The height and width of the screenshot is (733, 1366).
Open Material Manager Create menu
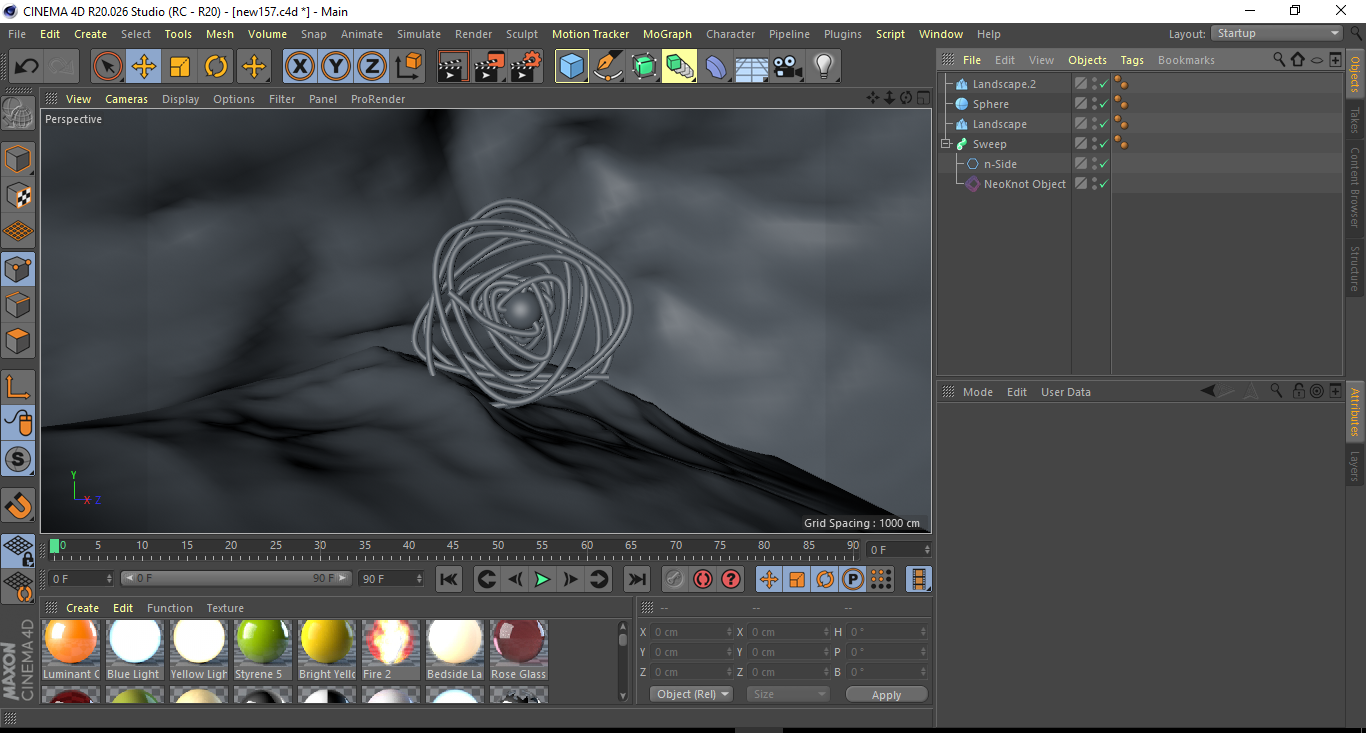(x=82, y=608)
